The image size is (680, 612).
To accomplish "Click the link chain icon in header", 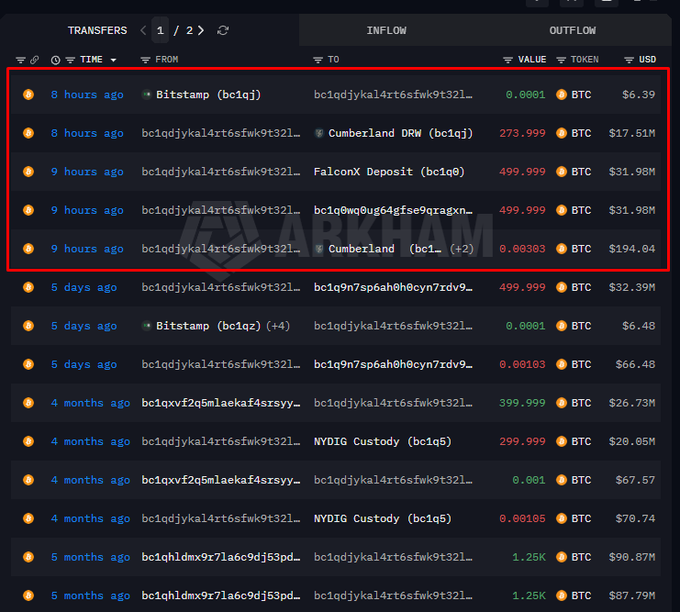I will (x=34, y=60).
